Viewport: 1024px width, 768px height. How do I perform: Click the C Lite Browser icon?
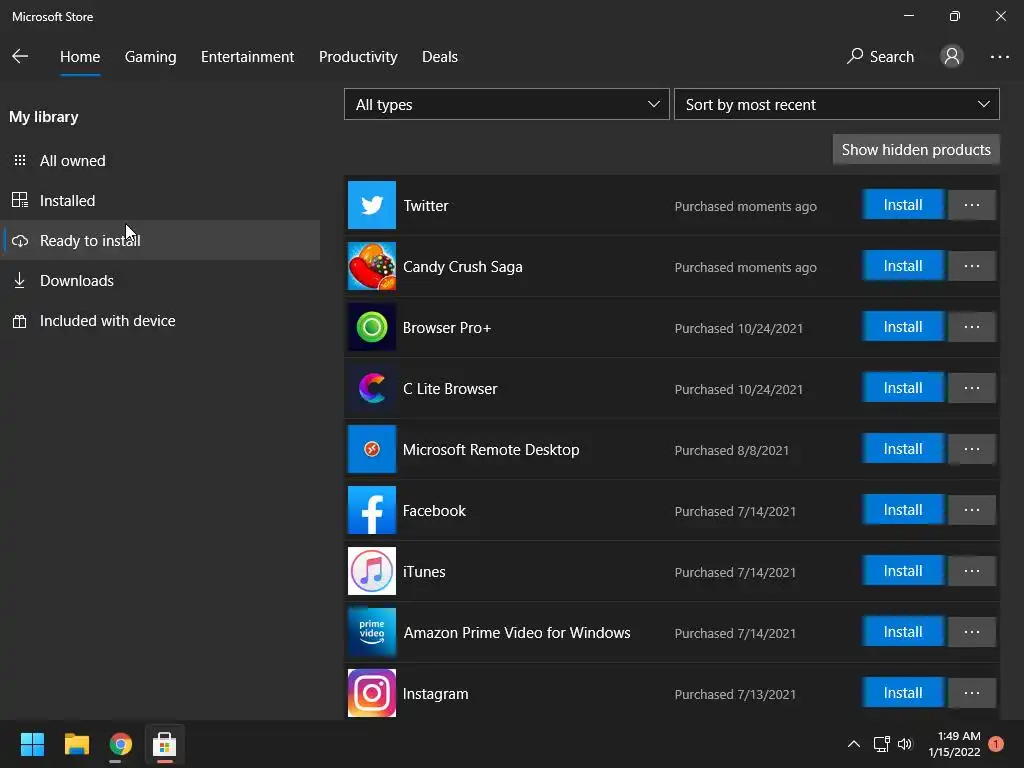[372, 388]
